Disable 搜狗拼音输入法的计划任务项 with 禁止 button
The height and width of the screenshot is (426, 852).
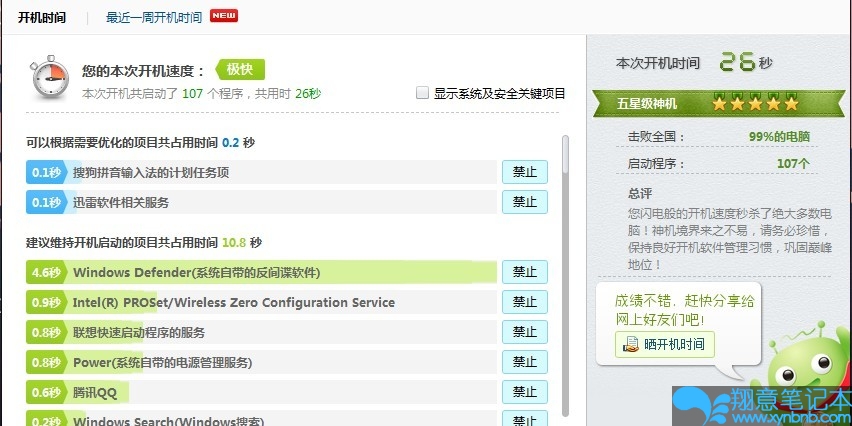pyautogui.click(x=524, y=172)
